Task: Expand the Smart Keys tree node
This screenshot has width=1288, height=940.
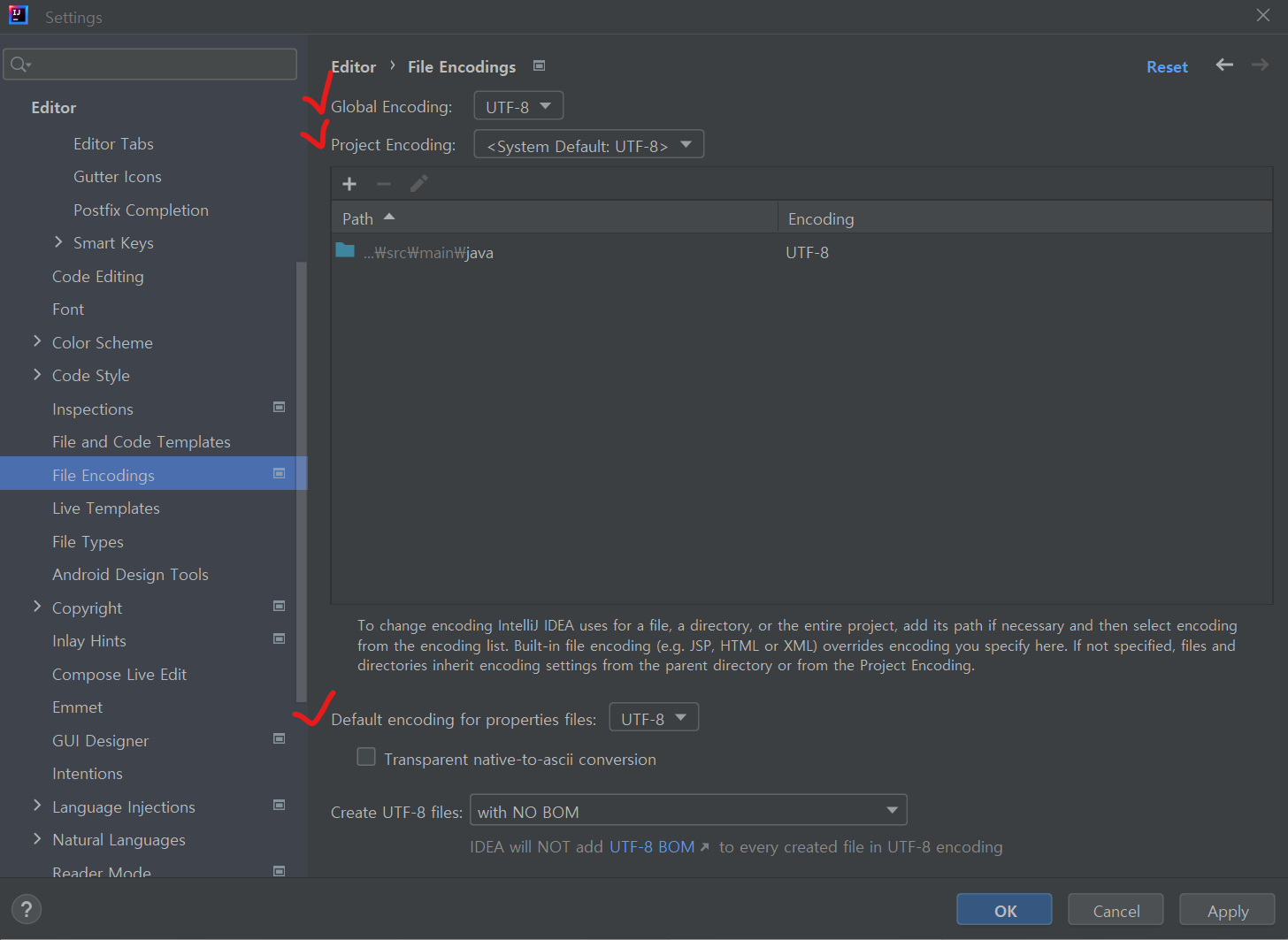Action: pos(58,241)
